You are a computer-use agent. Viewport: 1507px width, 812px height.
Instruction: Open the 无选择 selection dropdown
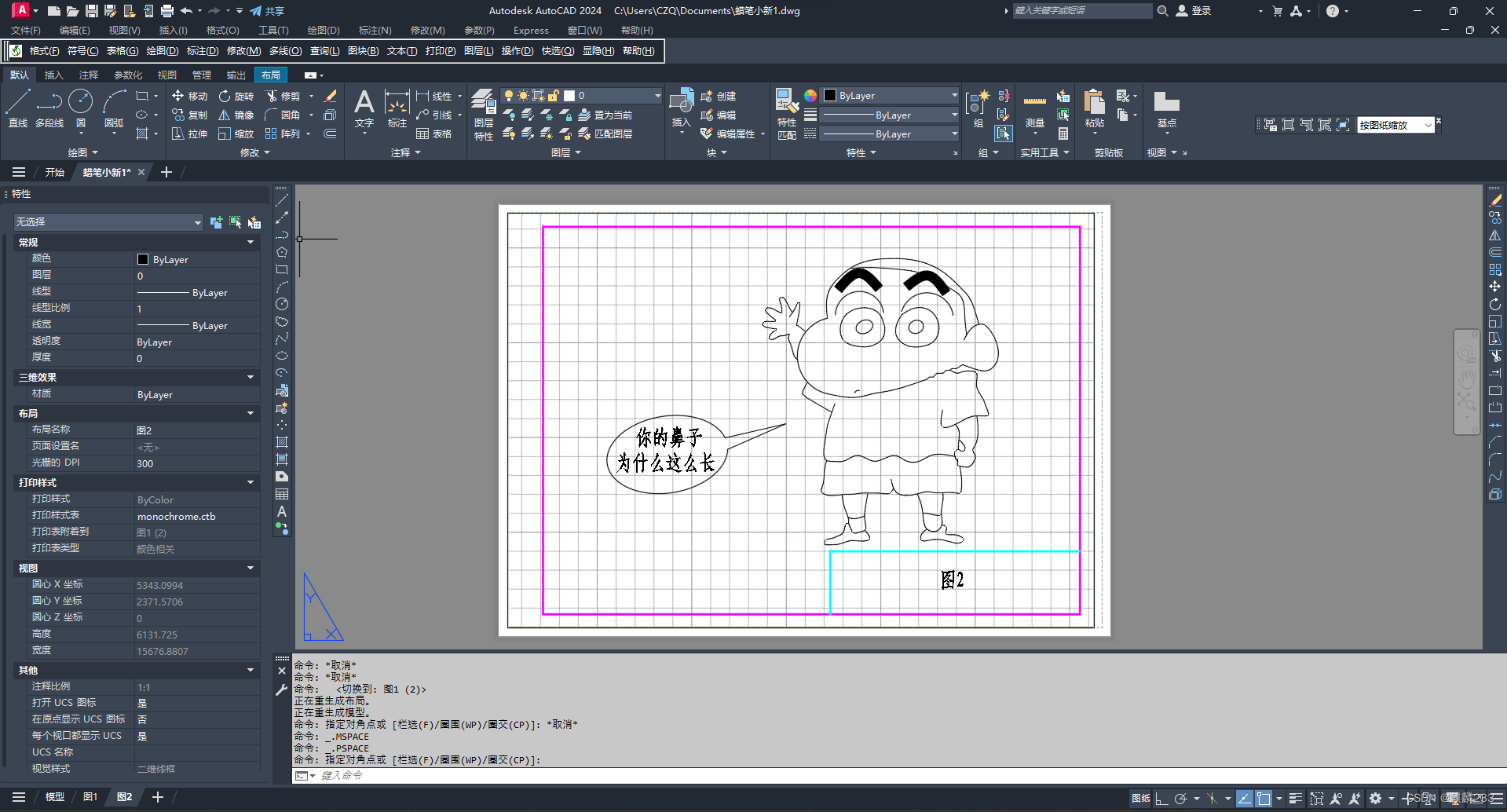click(x=108, y=222)
